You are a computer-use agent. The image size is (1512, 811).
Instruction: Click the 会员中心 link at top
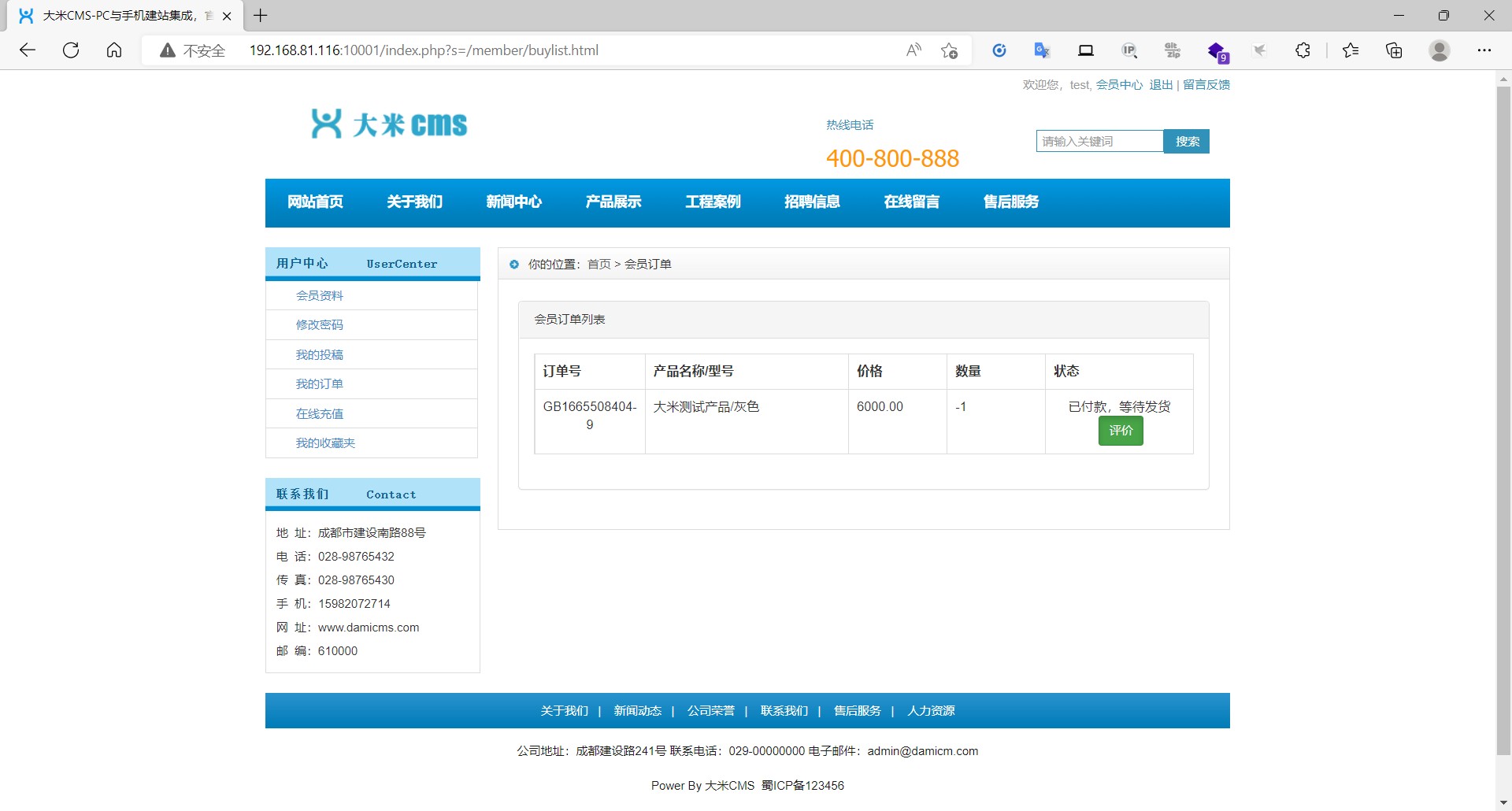[x=1119, y=85]
